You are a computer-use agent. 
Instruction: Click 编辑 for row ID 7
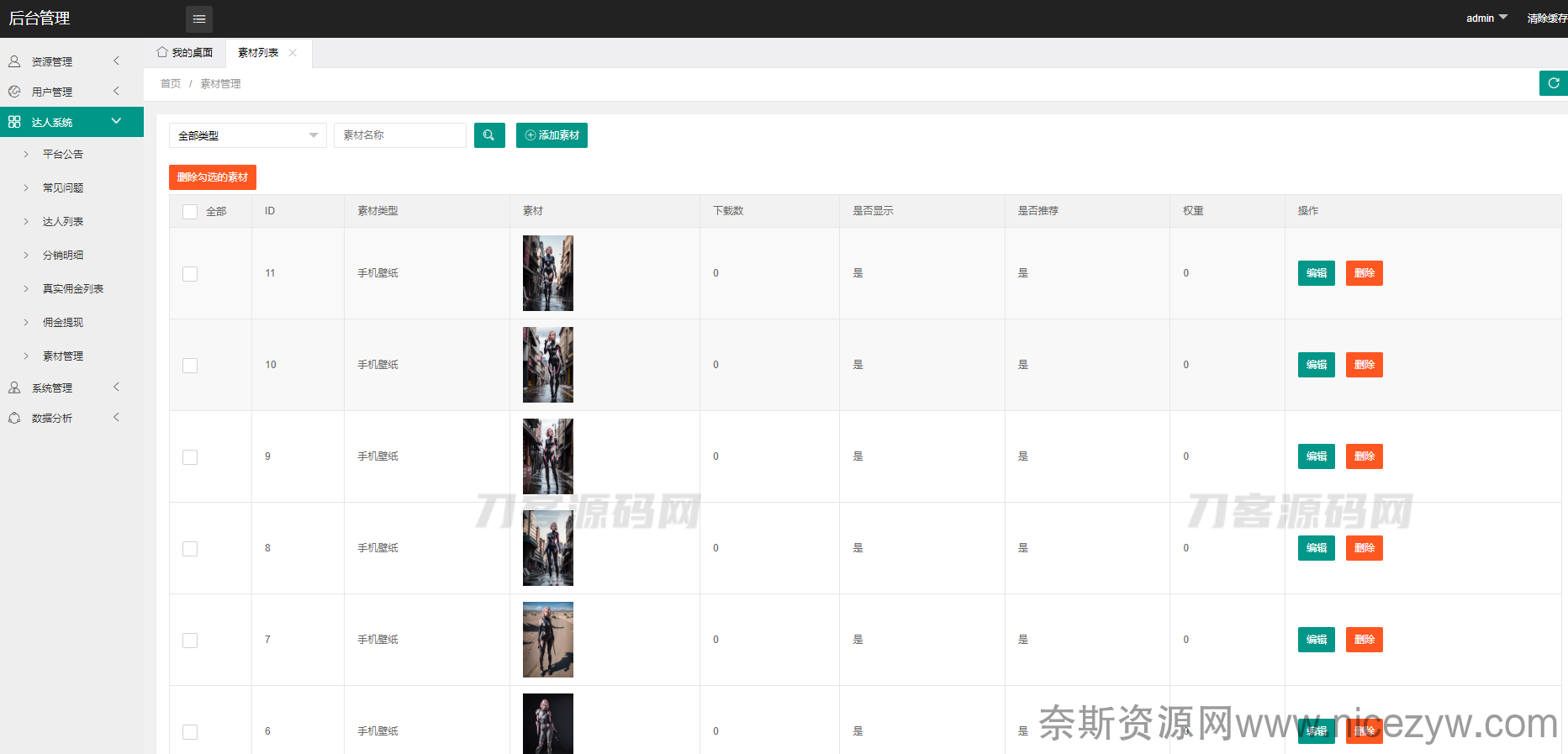tap(1317, 640)
